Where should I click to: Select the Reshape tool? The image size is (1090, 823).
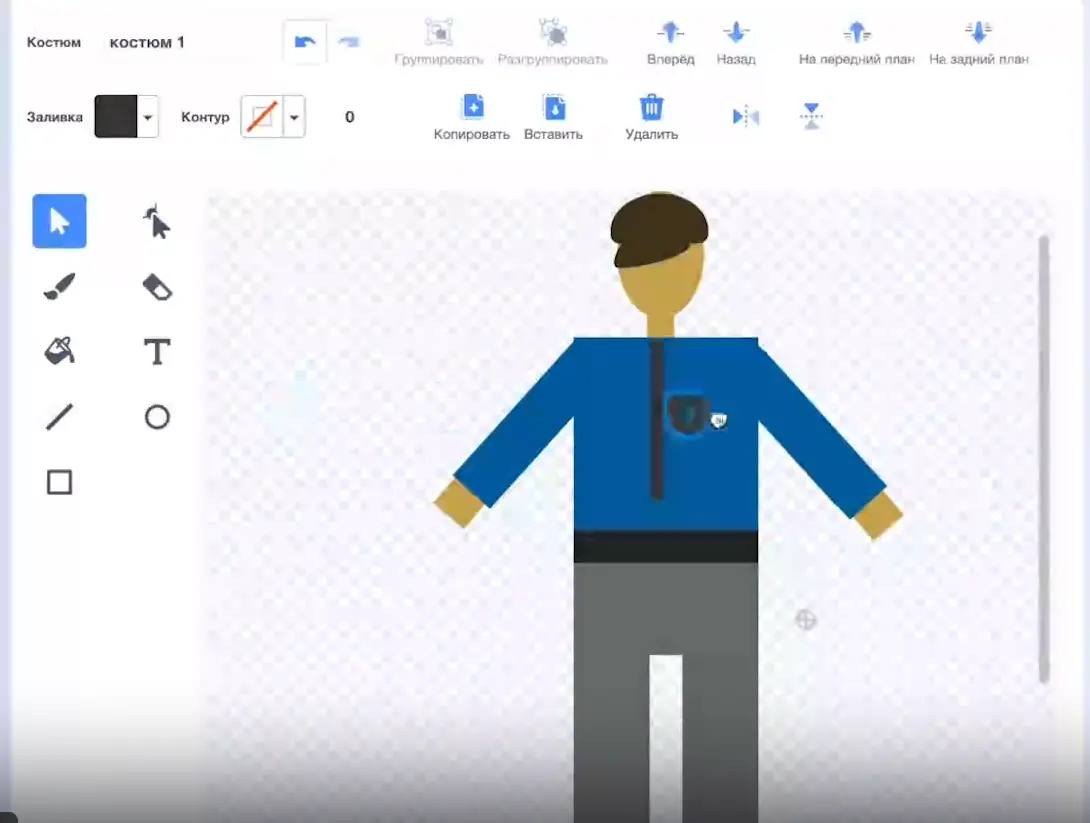click(x=156, y=221)
